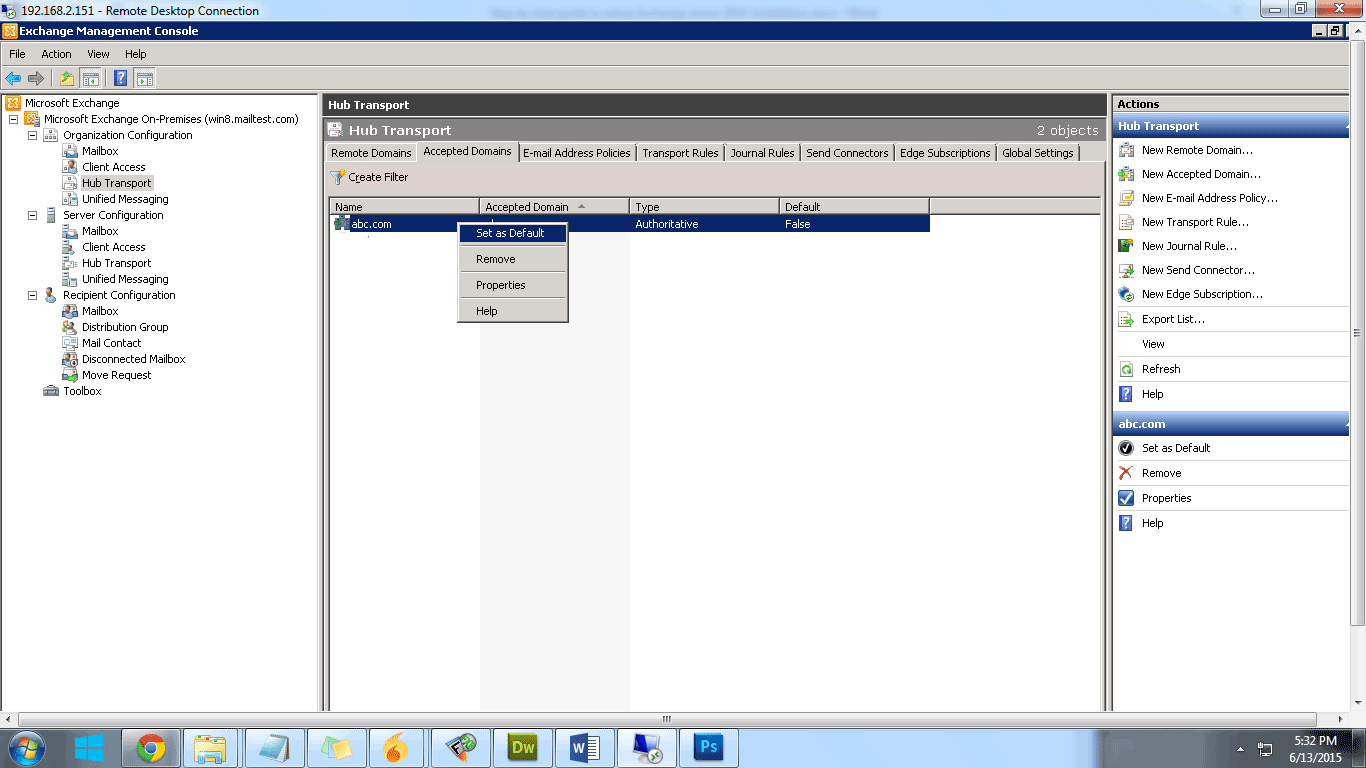
Task: Select Client Access under Organization Configuration
Action: click(113, 167)
